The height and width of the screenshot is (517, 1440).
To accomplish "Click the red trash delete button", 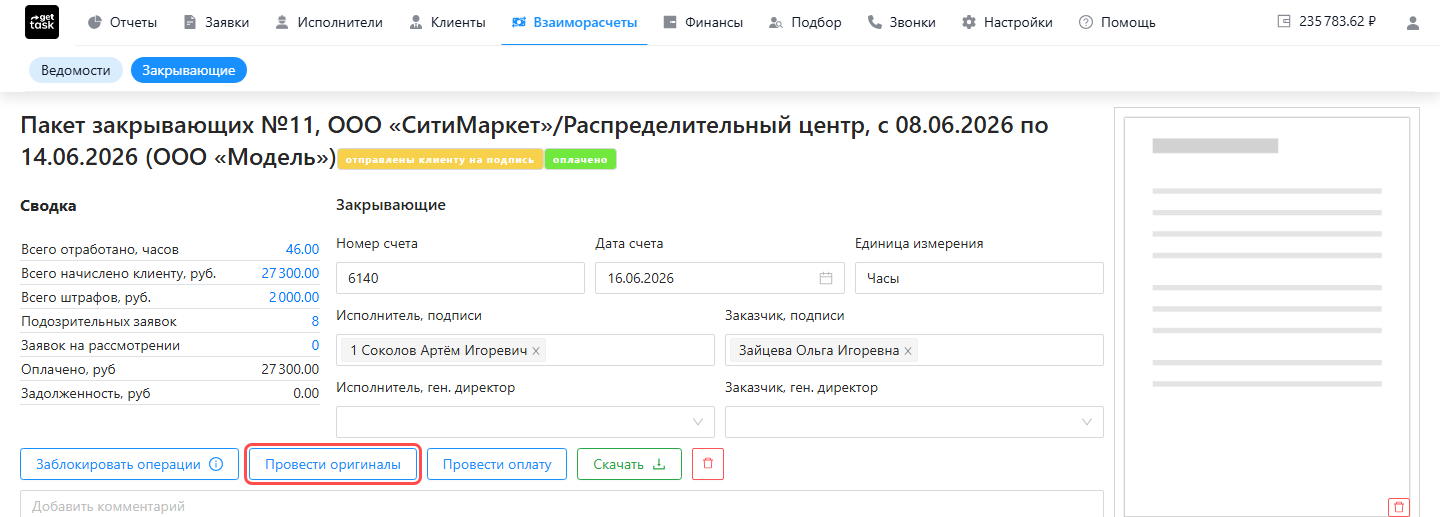I will pos(708,464).
